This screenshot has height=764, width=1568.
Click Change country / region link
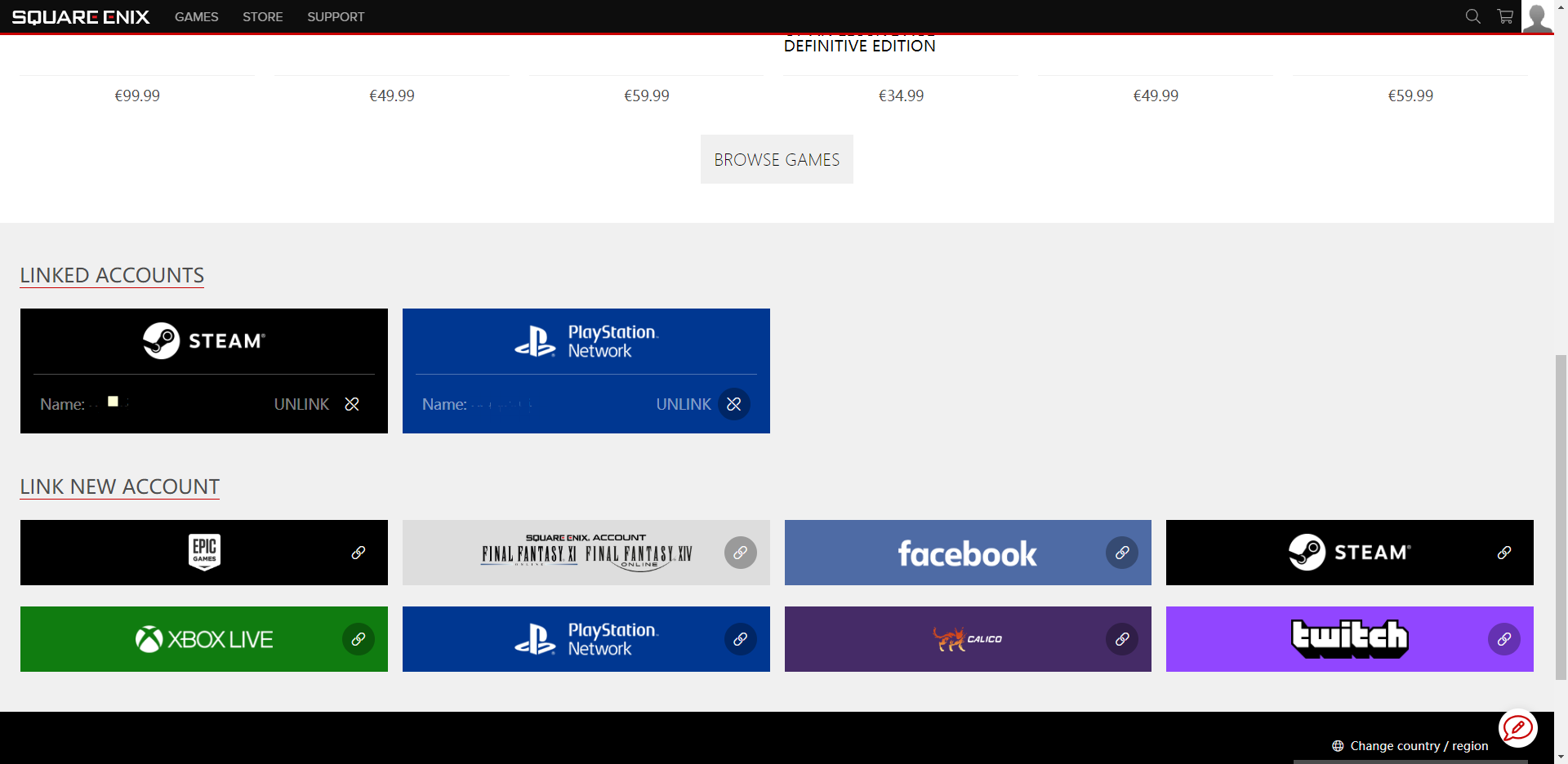click(x=1419, y=746)
